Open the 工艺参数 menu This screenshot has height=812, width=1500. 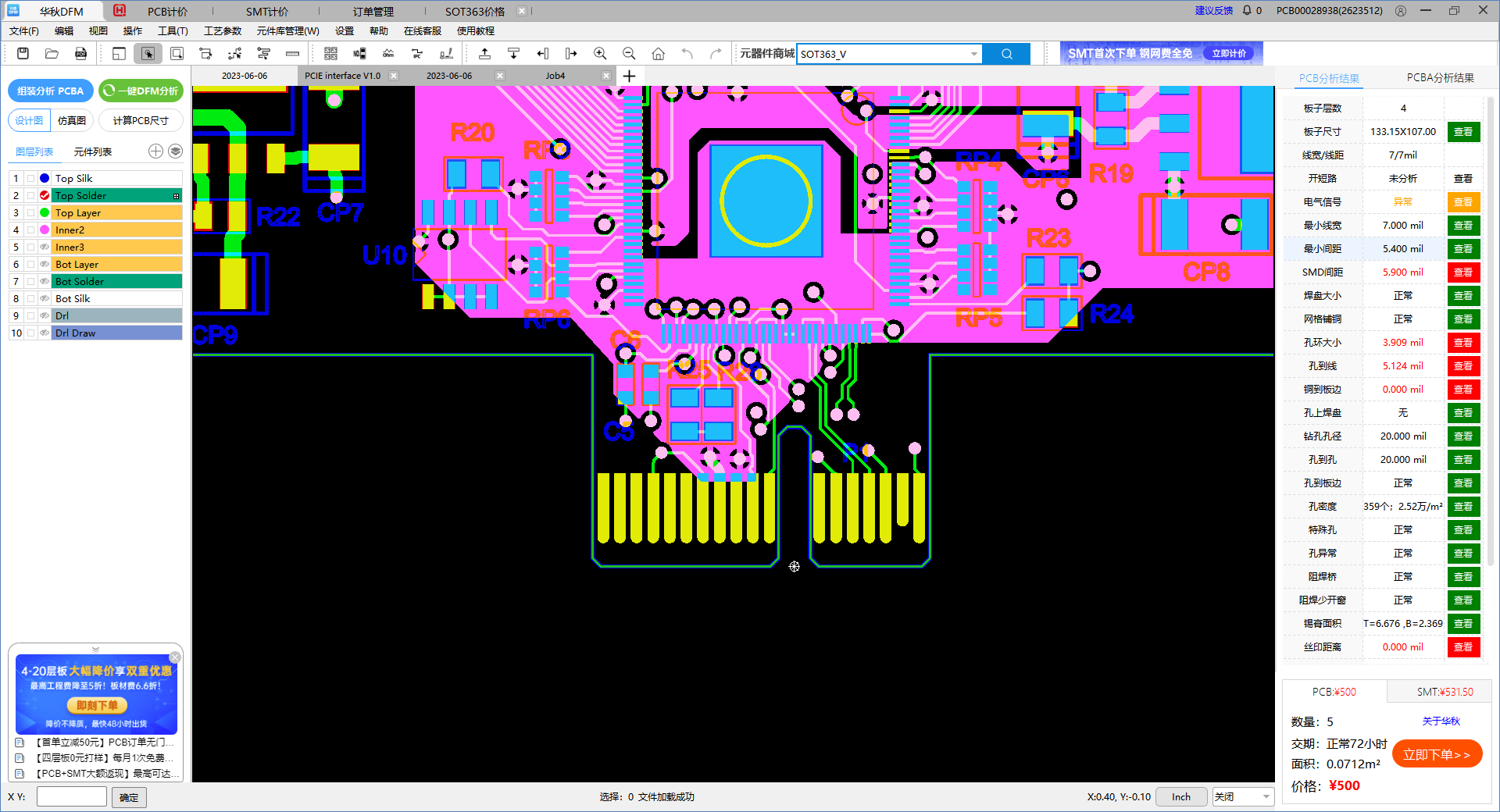[x=223, y=31]
